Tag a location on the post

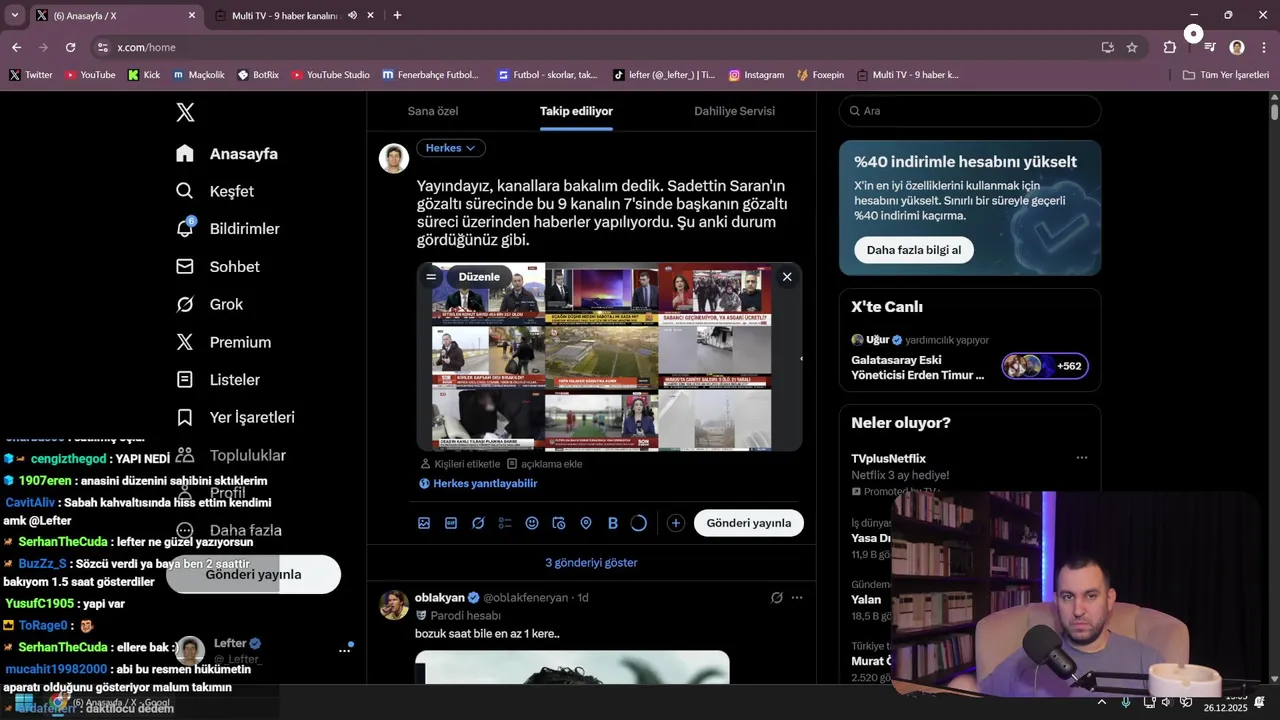coord(586,523)
